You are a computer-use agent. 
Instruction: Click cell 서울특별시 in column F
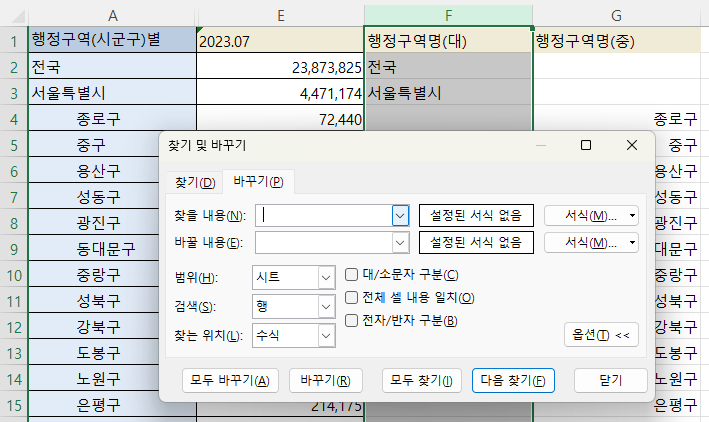(x=449, y=93)
